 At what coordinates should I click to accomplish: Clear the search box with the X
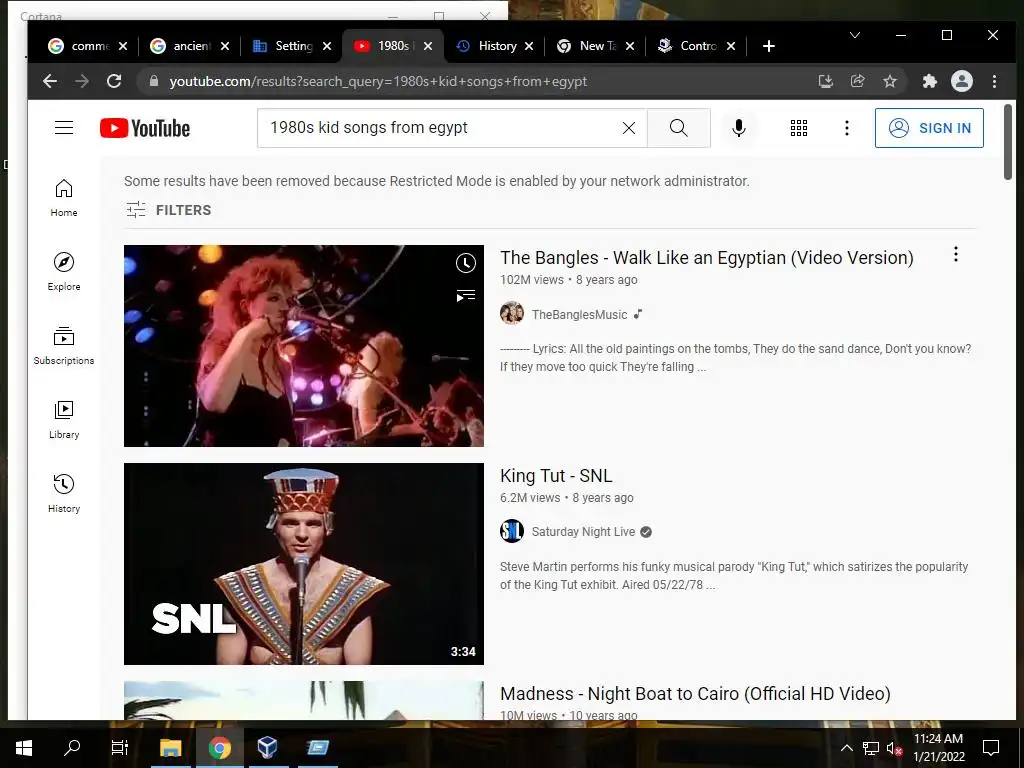pyautogui.click(x=629, y=128)
